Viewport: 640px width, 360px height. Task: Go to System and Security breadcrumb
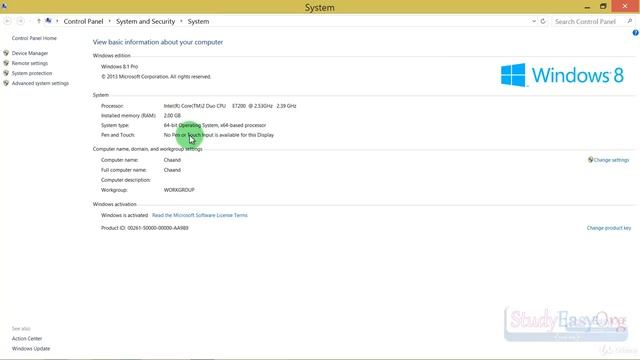pyautogui.click(x=145, y=21)
